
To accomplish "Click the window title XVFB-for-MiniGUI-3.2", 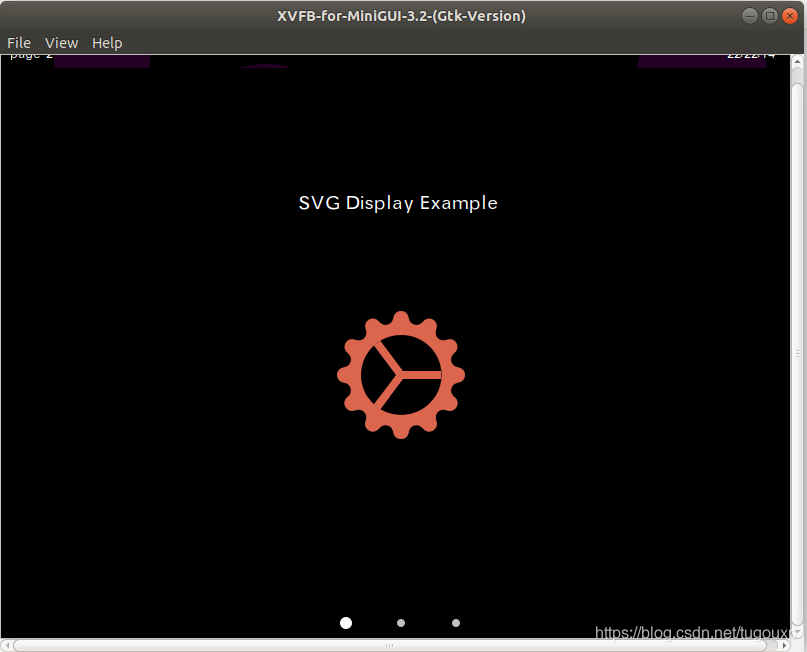I will [401, 16].
